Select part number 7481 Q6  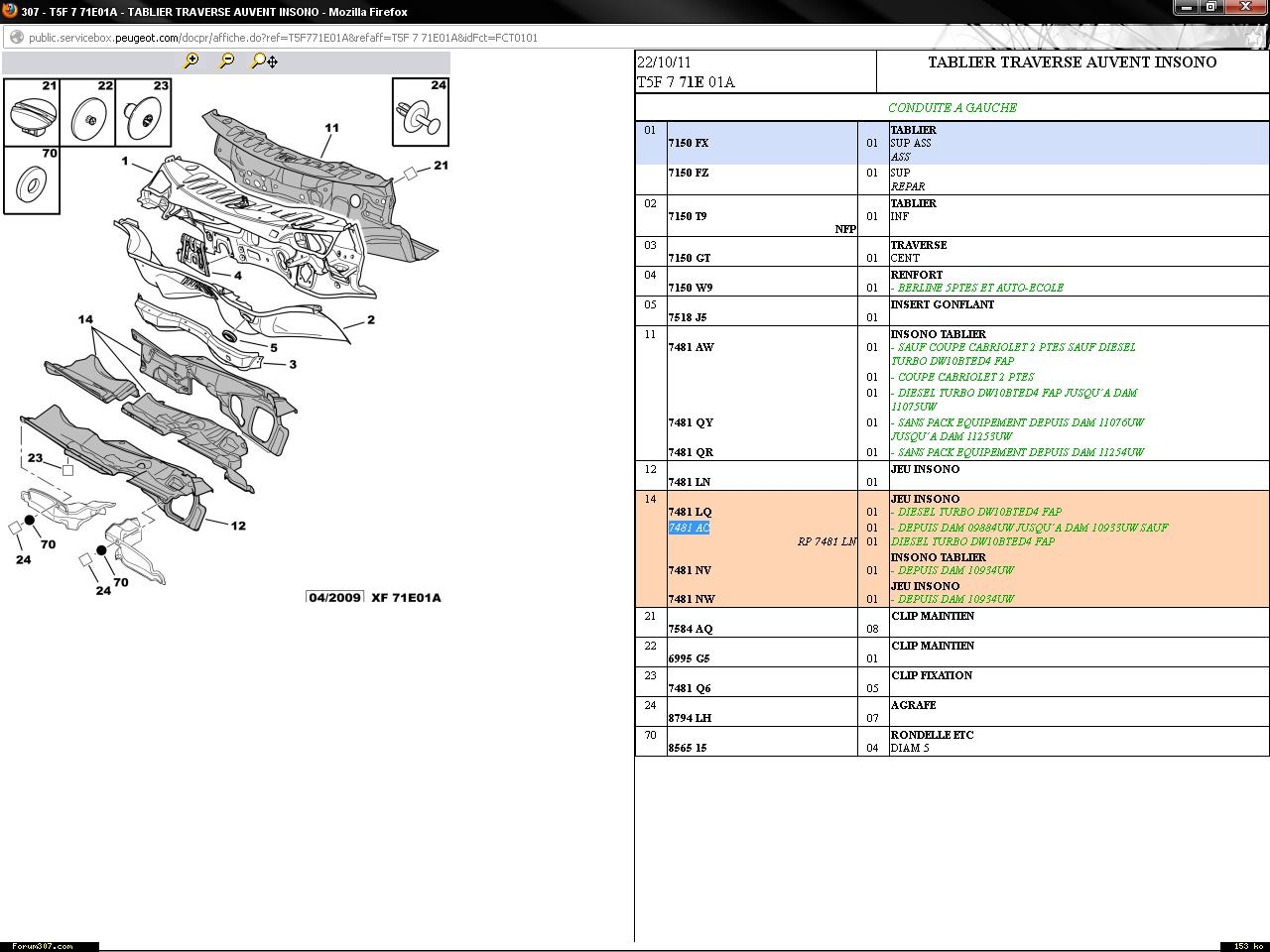(x=690, y=688)
